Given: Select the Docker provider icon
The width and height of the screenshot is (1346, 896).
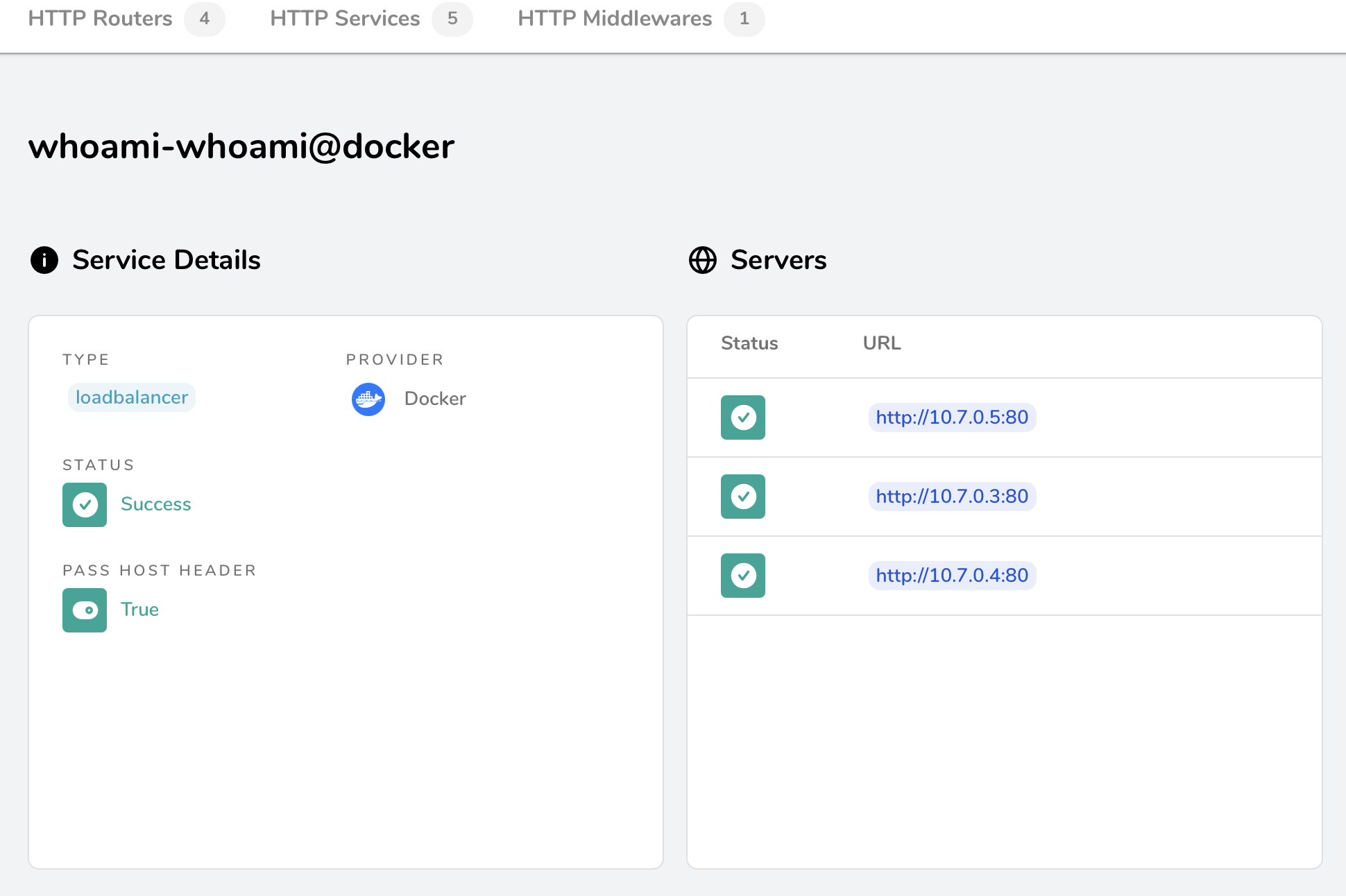Looking at the screenshot, I should [368, 399].
